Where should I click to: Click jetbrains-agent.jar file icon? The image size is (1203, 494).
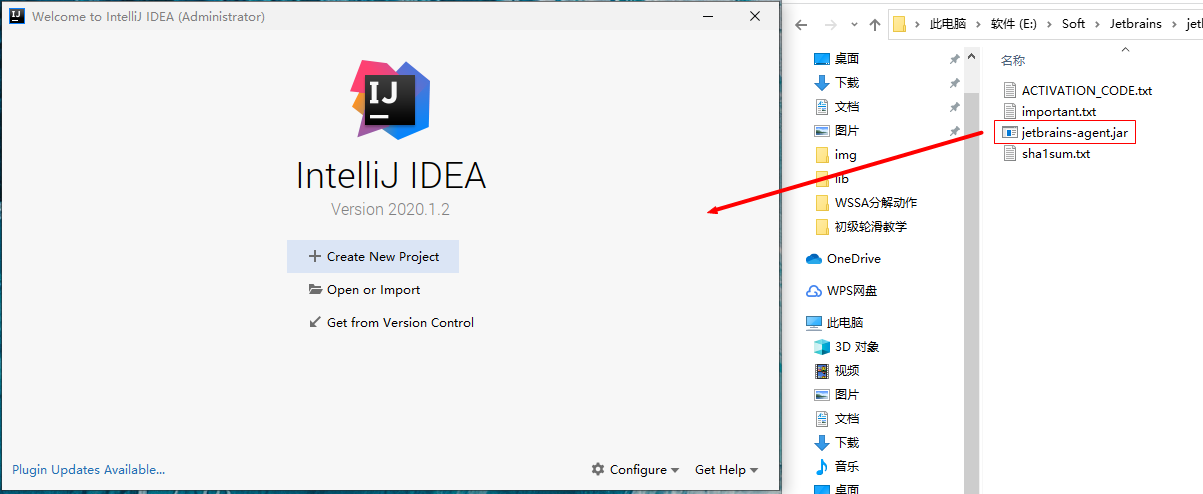[x=1010, y=132]
